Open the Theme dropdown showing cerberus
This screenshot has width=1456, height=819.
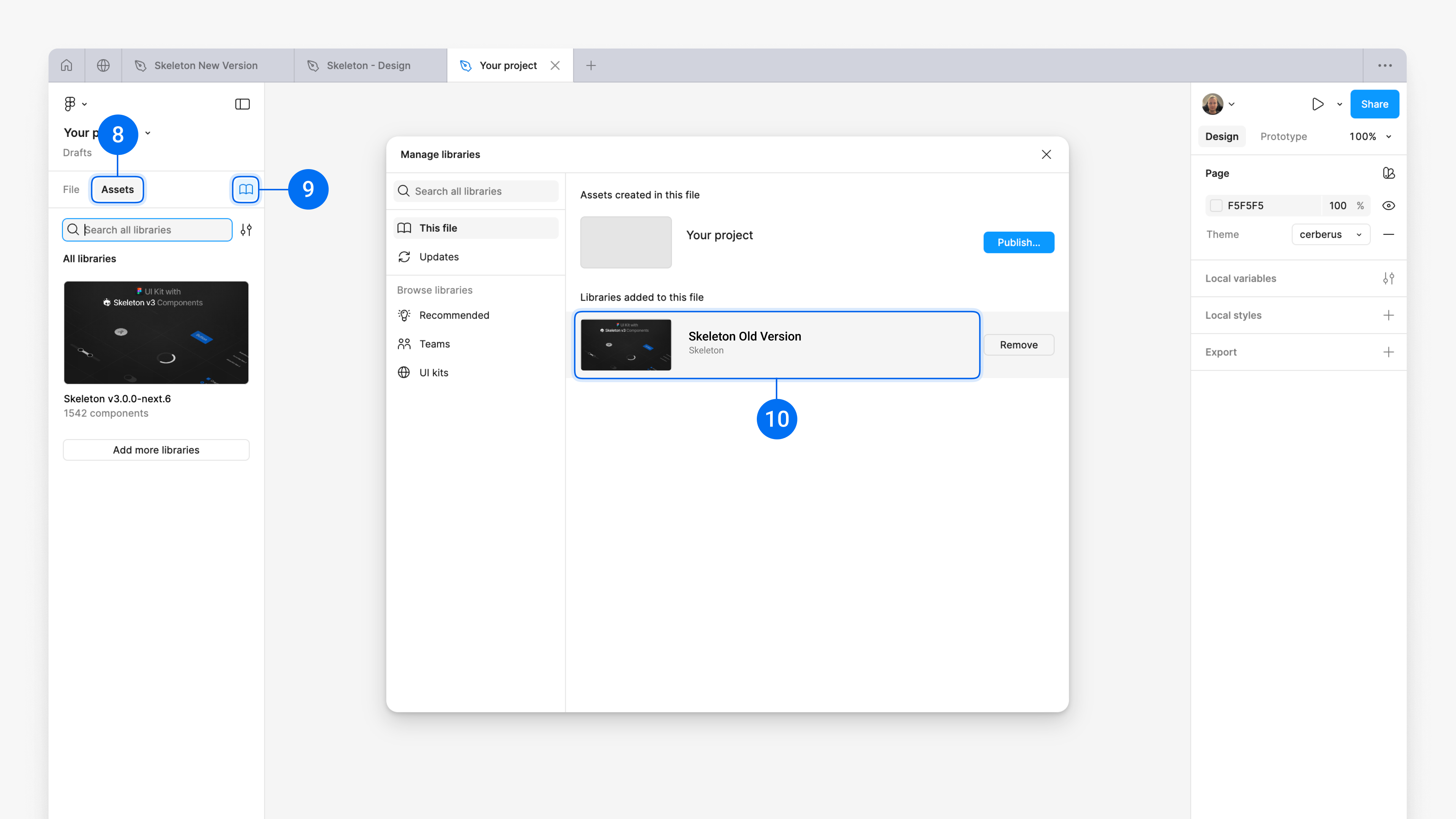point(1330,234)
